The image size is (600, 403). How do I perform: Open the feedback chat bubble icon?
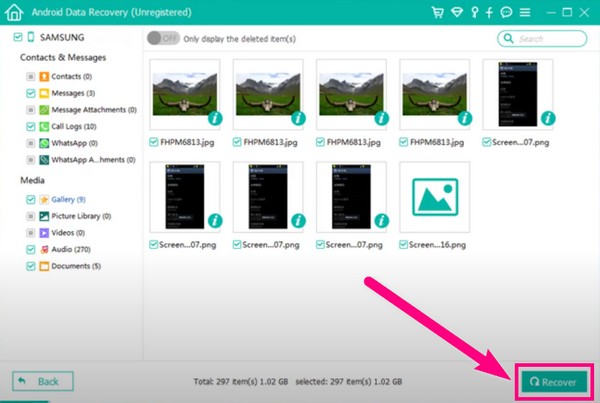point(507,12)
